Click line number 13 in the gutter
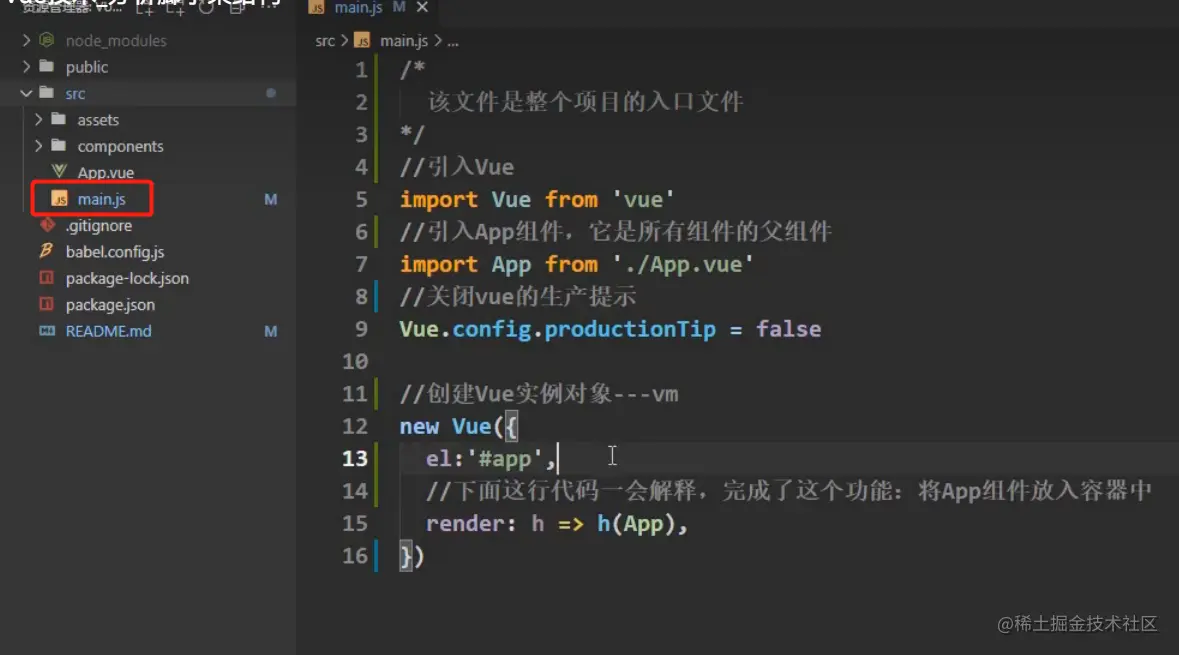This screenshot has width=1179, height=655. click(354, 458)
